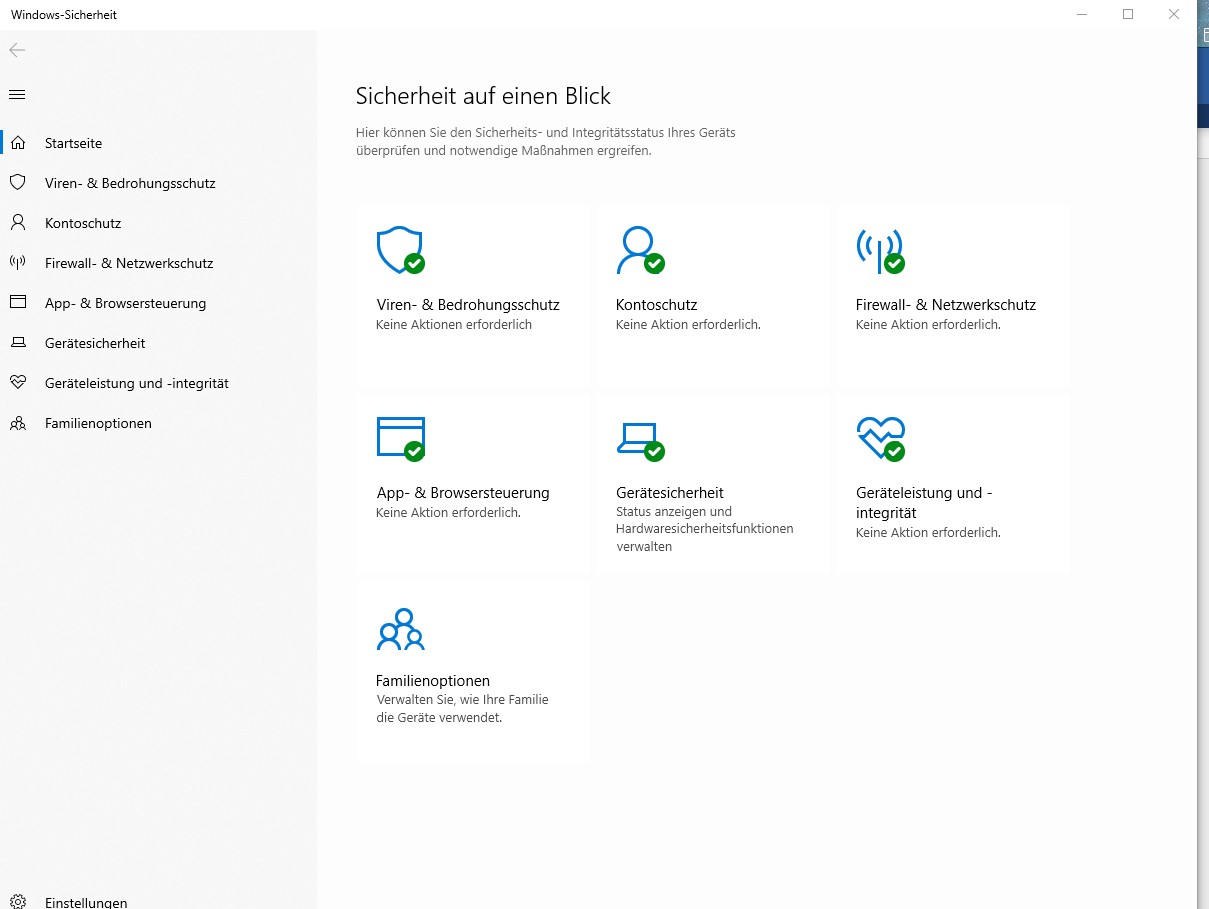Click the family icon beside Familienoptionen in sidebar
The height and width of the screenshot is (909, 1209).
click(x=17, y=423)
